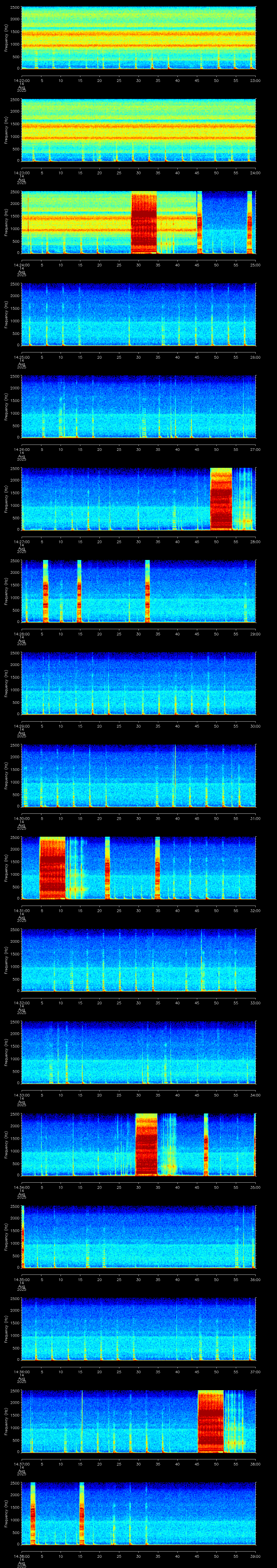
Task: Click "Frequency (Hz)" label of the 14:22:00 panel
Action: pos(6,38)
